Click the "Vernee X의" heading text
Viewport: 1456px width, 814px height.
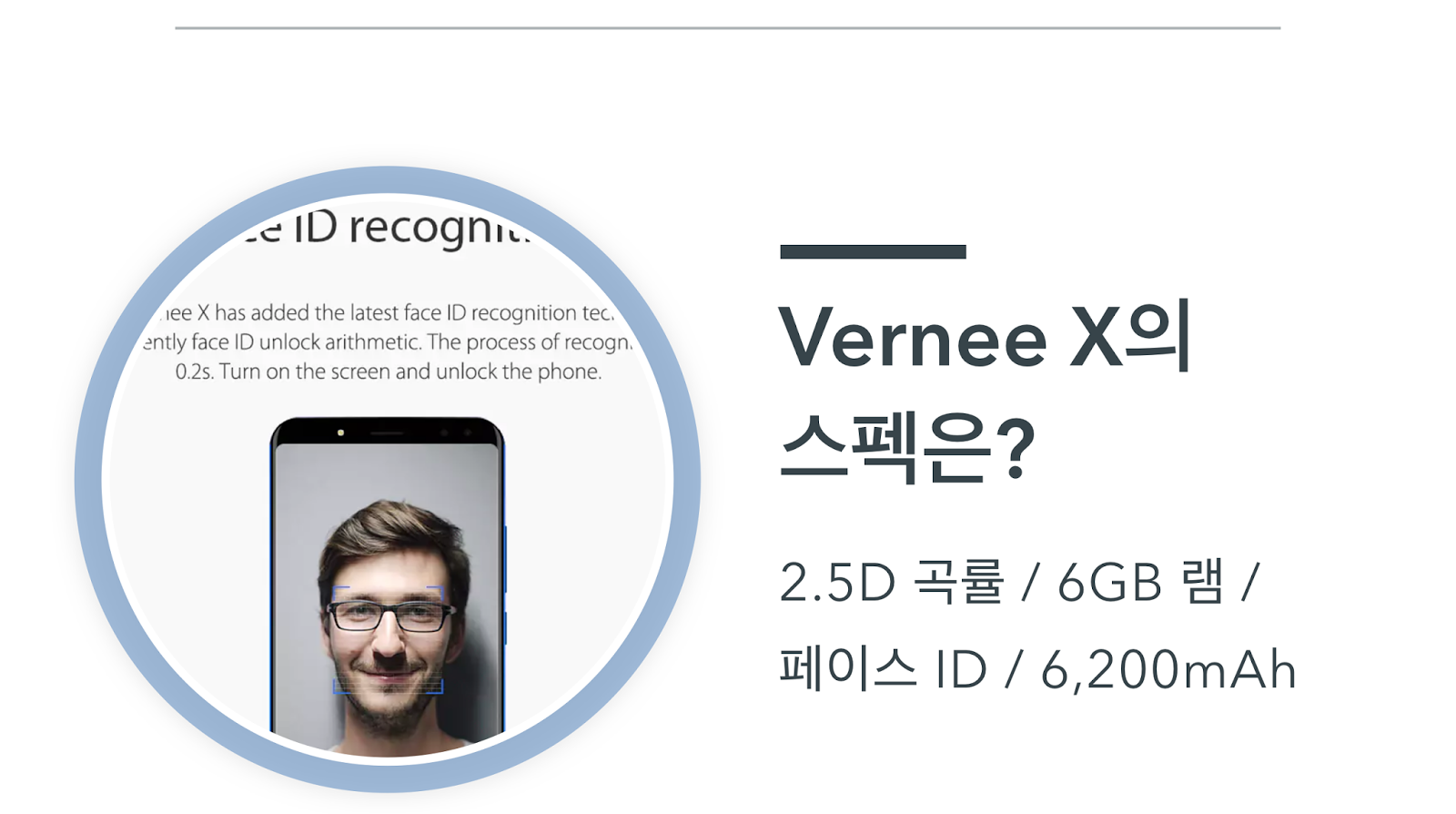click(x=986, y=336)
